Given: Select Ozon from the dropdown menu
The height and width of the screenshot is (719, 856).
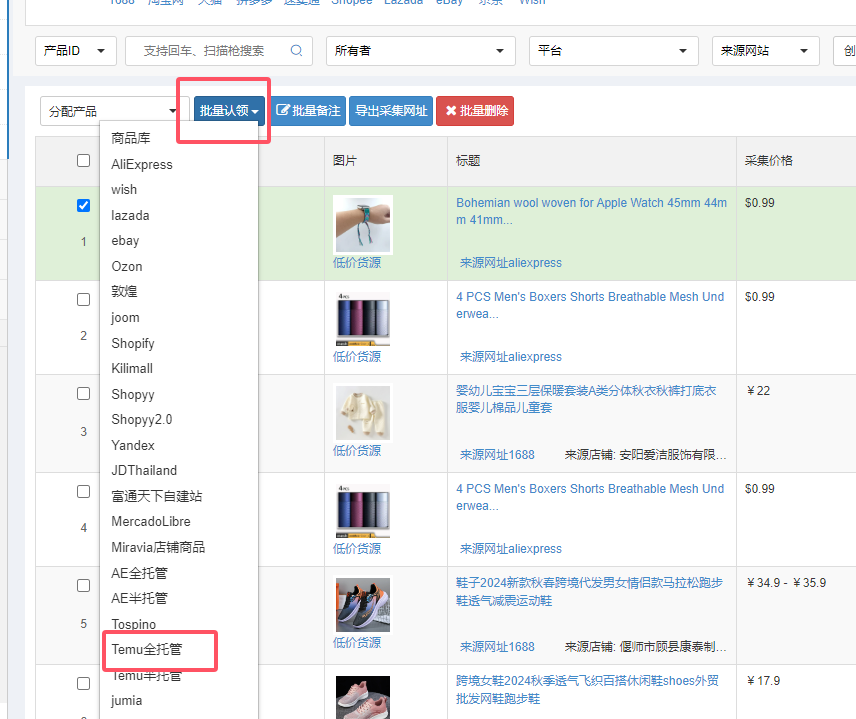Looking at the screenshot, I should click(x=127, y=266).
